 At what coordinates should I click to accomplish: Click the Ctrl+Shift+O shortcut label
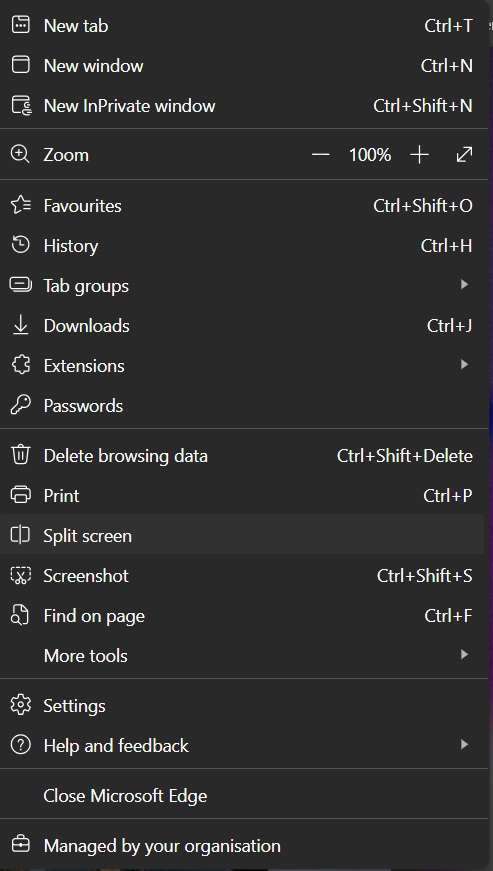(x=423, y=206)
